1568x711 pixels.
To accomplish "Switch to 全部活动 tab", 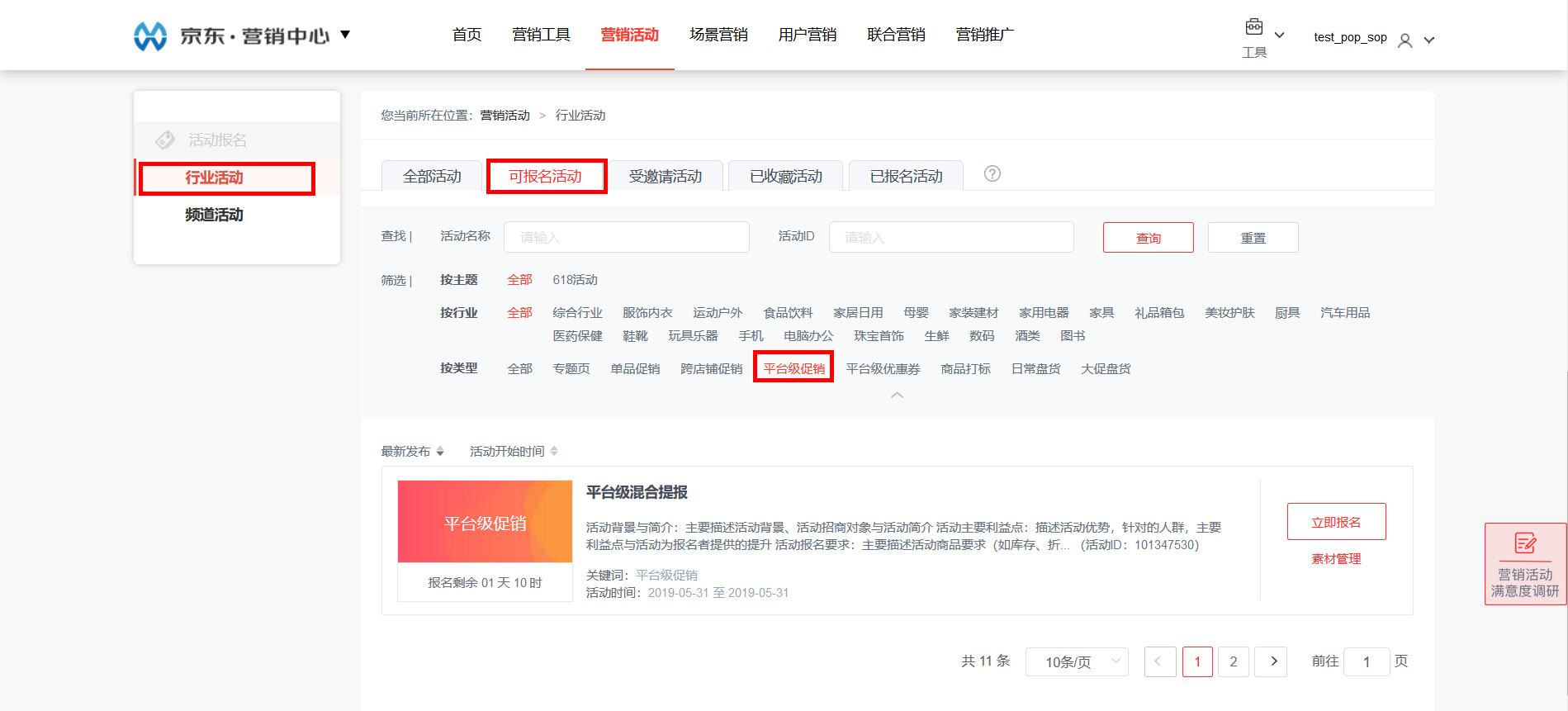I will [432, 176].
